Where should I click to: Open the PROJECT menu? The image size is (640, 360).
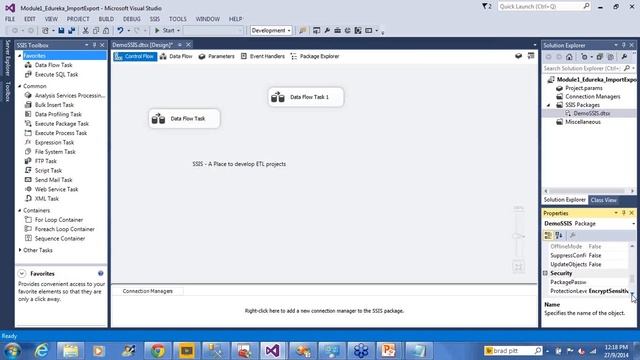(78, 19)
